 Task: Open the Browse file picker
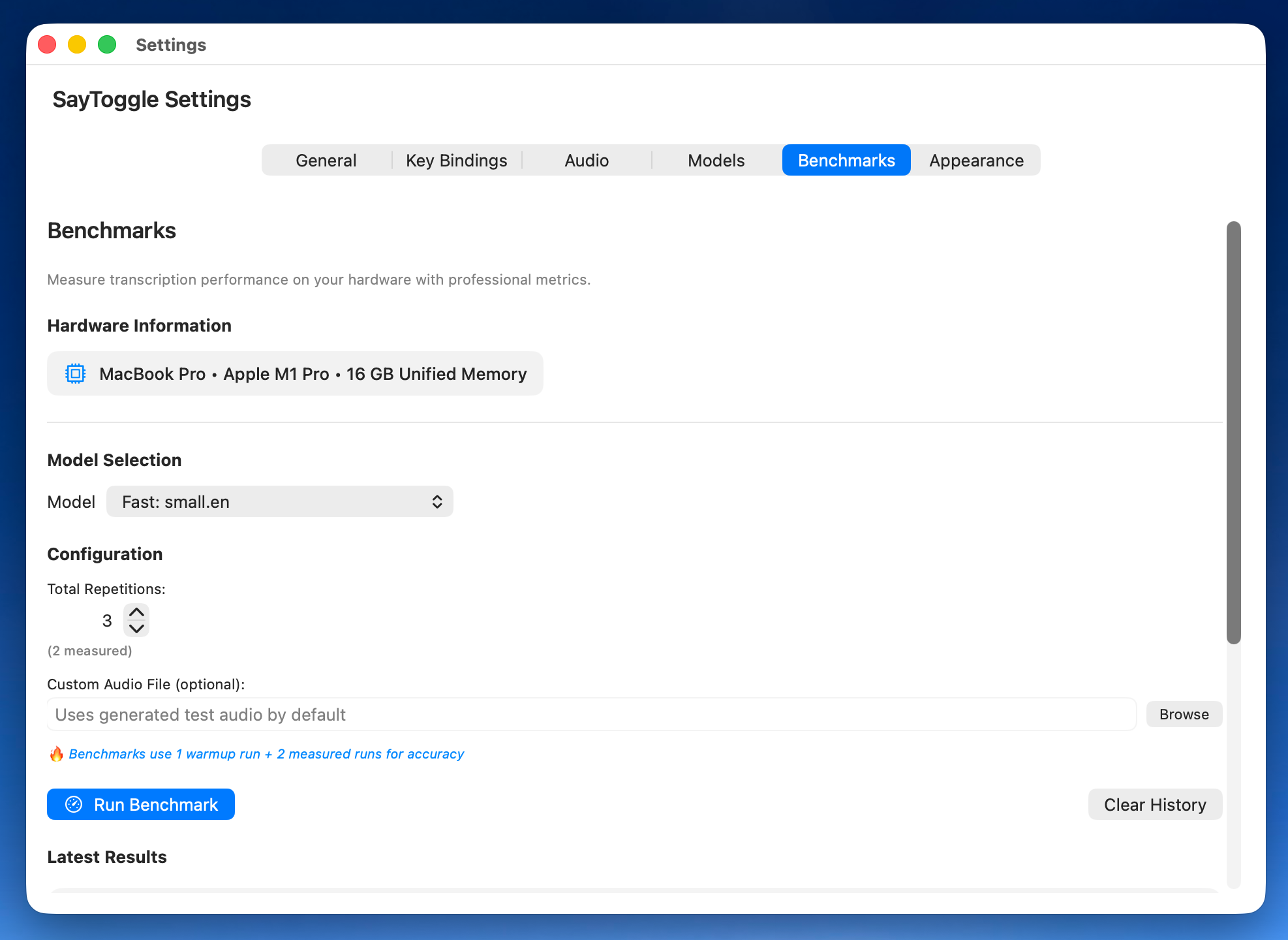tap(1184, 713)
